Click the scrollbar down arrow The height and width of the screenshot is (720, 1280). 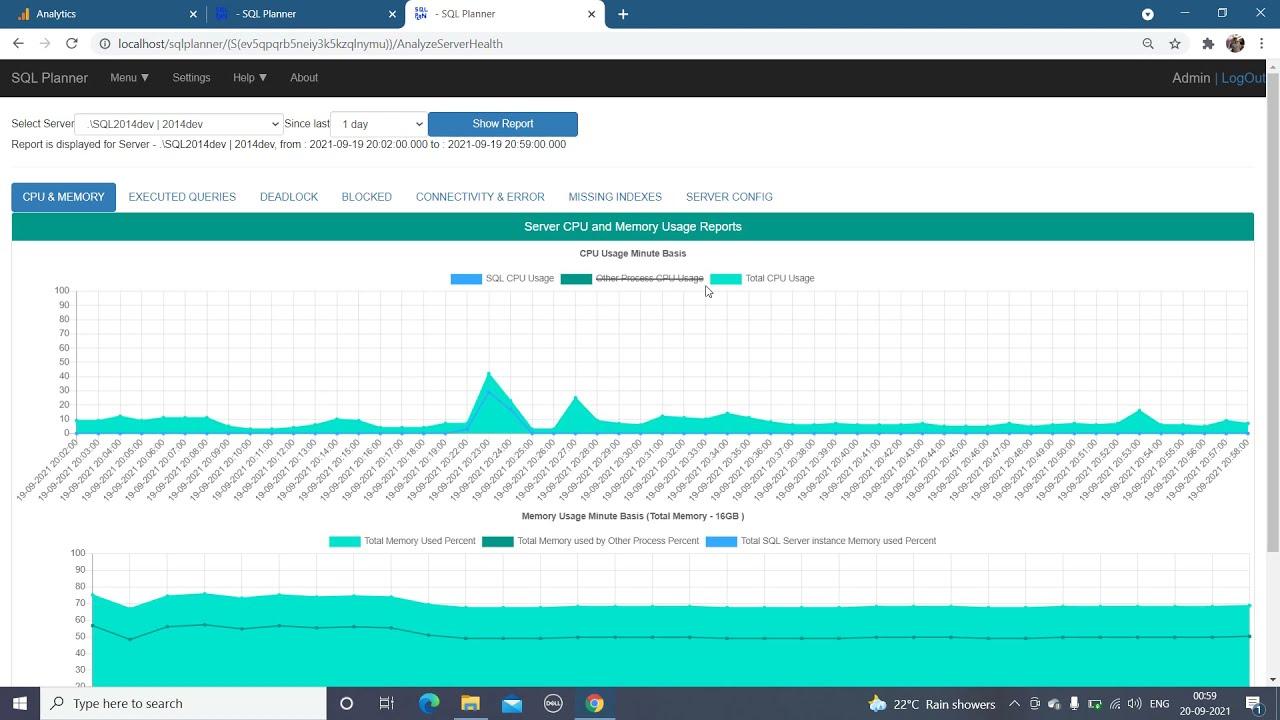point(1272,680)
